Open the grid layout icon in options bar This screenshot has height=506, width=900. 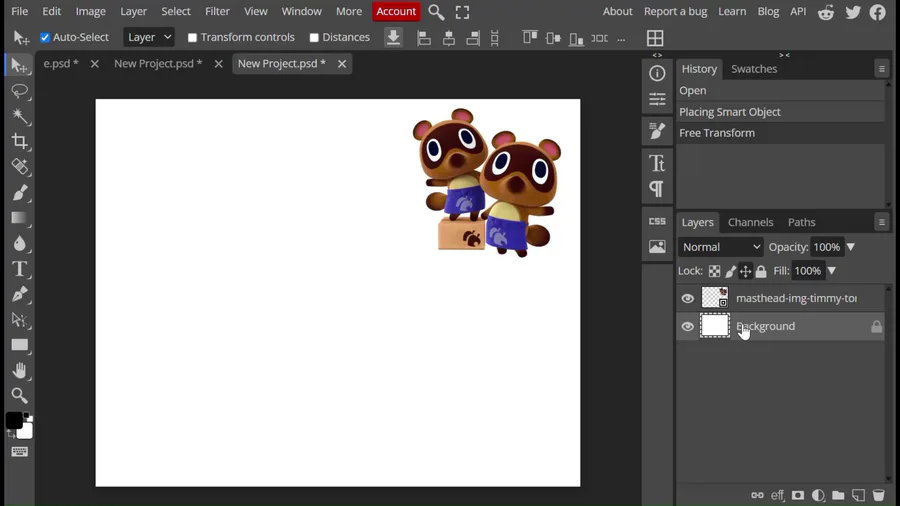pos(655,38)
